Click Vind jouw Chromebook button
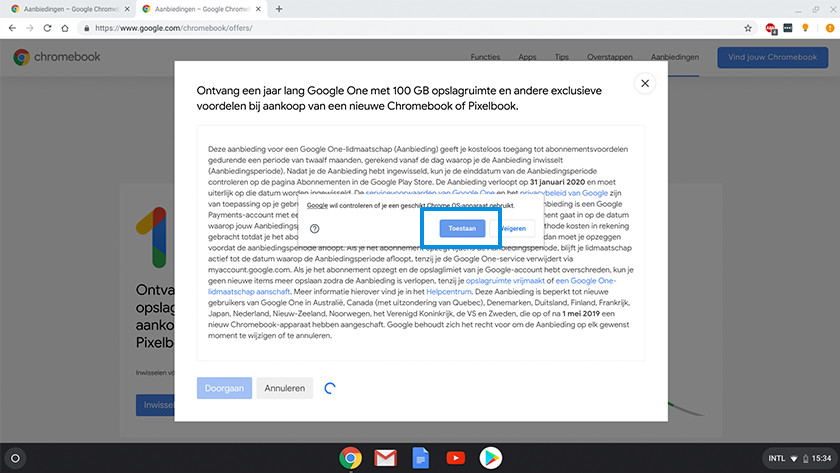 (x=772, y=57)
